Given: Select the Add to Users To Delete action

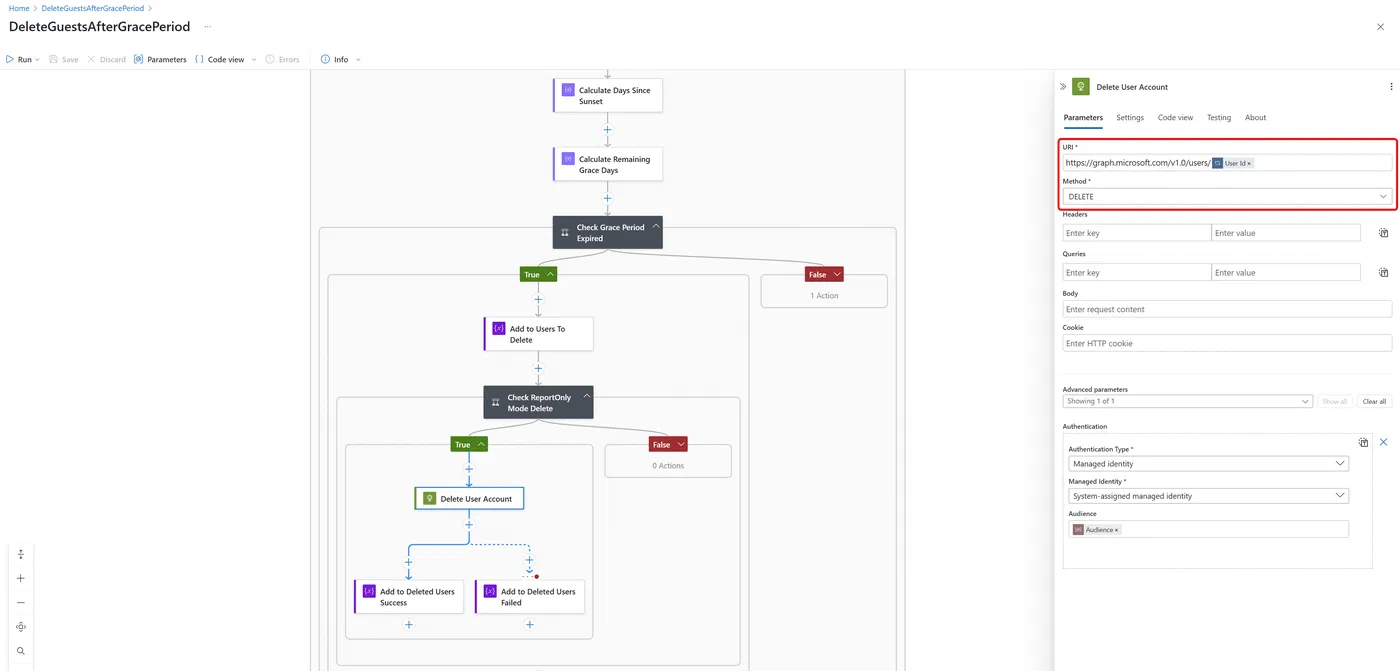Looking at the screenshot, I should [538, 334].
